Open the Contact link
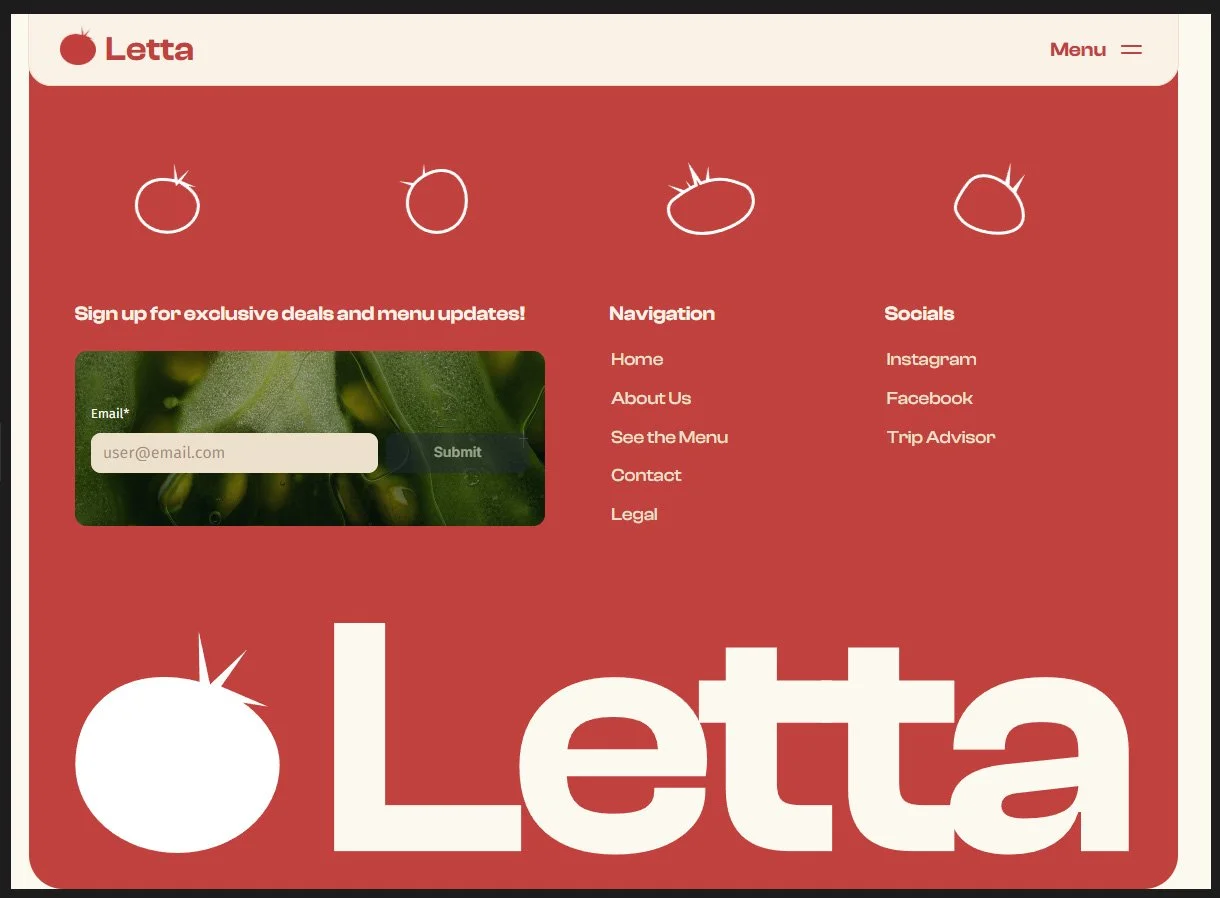Screen dimensions: 1220x898 [646, 476]
